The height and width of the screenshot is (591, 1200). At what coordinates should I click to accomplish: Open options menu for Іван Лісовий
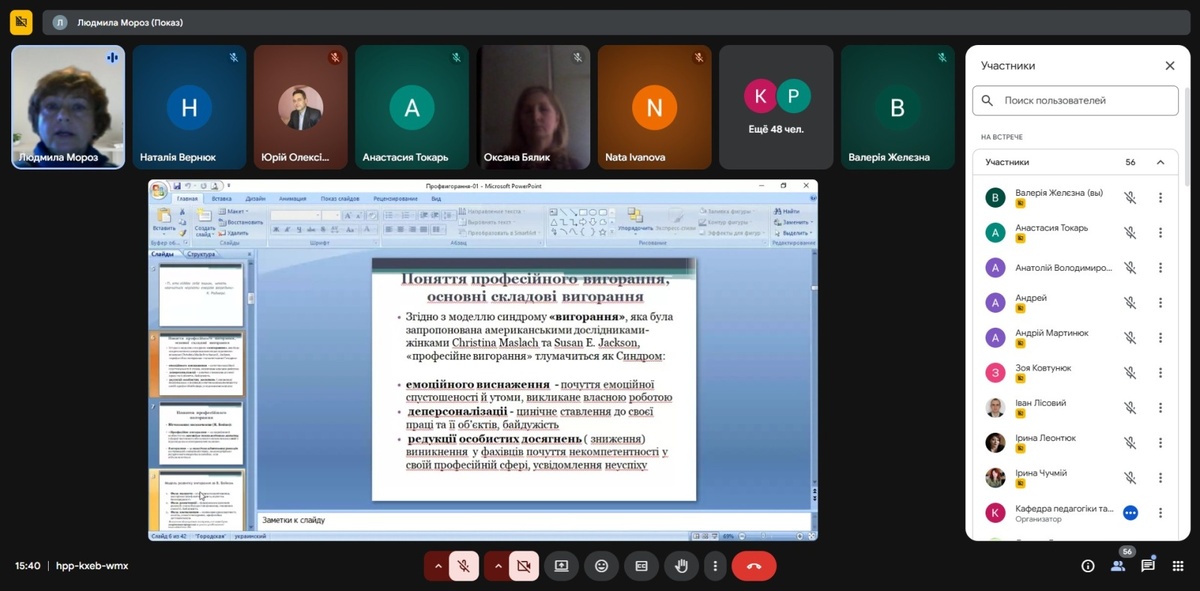pyautogui.click(x=1160, y=408)
